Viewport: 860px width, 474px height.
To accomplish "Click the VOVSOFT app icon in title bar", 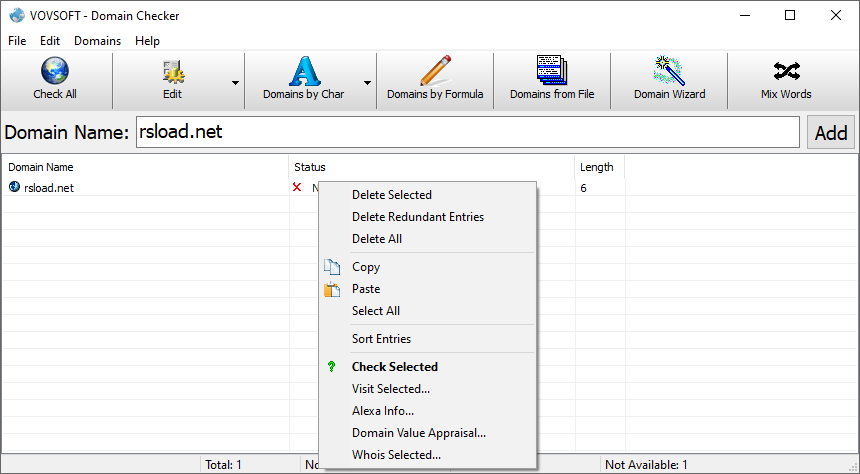I will pyautogui.click(x=17, y=15).
